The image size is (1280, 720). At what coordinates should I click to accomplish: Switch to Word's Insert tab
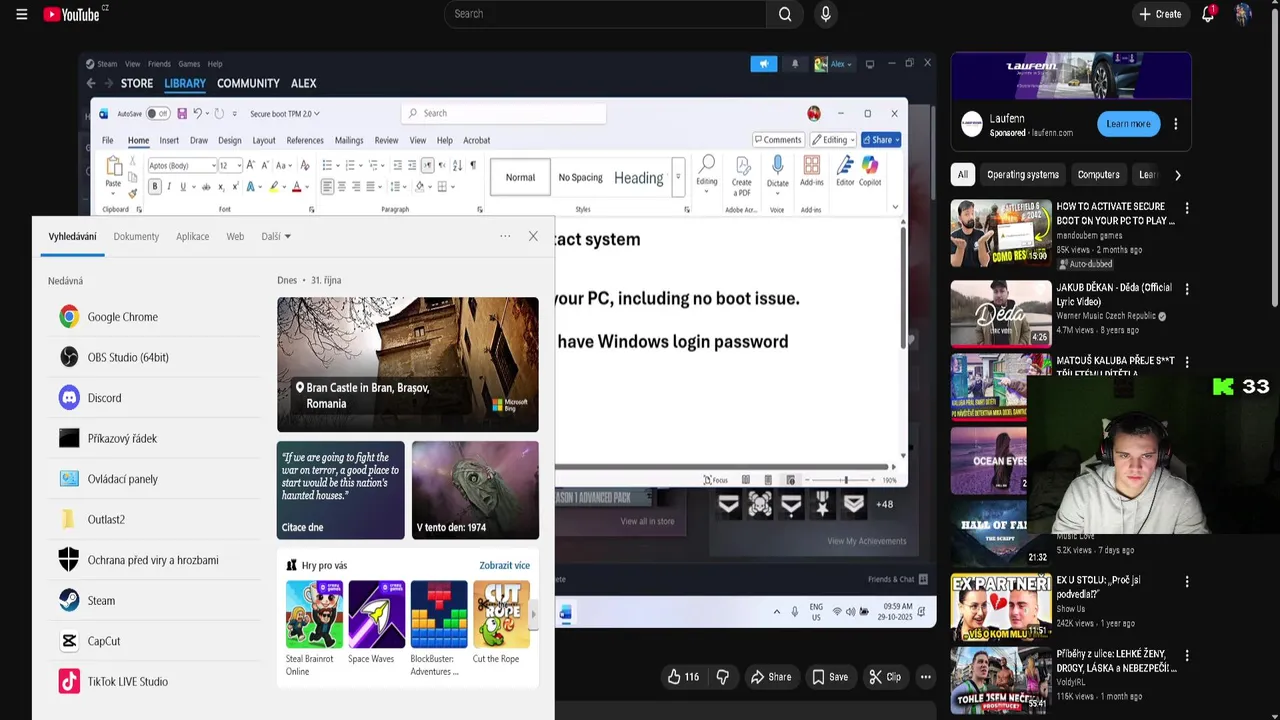(x=169, y=140)
